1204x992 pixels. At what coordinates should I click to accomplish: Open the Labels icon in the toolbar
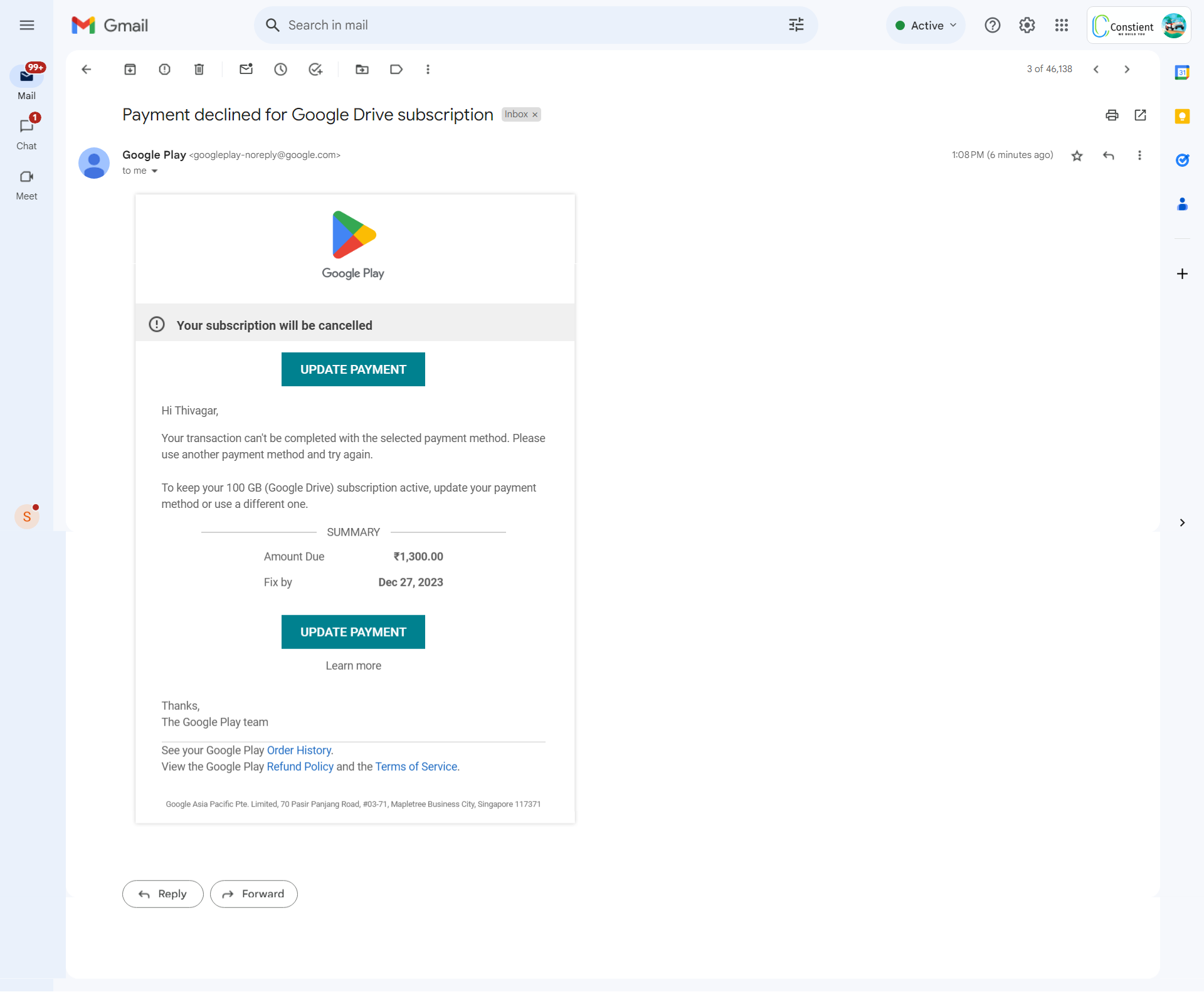396,69
